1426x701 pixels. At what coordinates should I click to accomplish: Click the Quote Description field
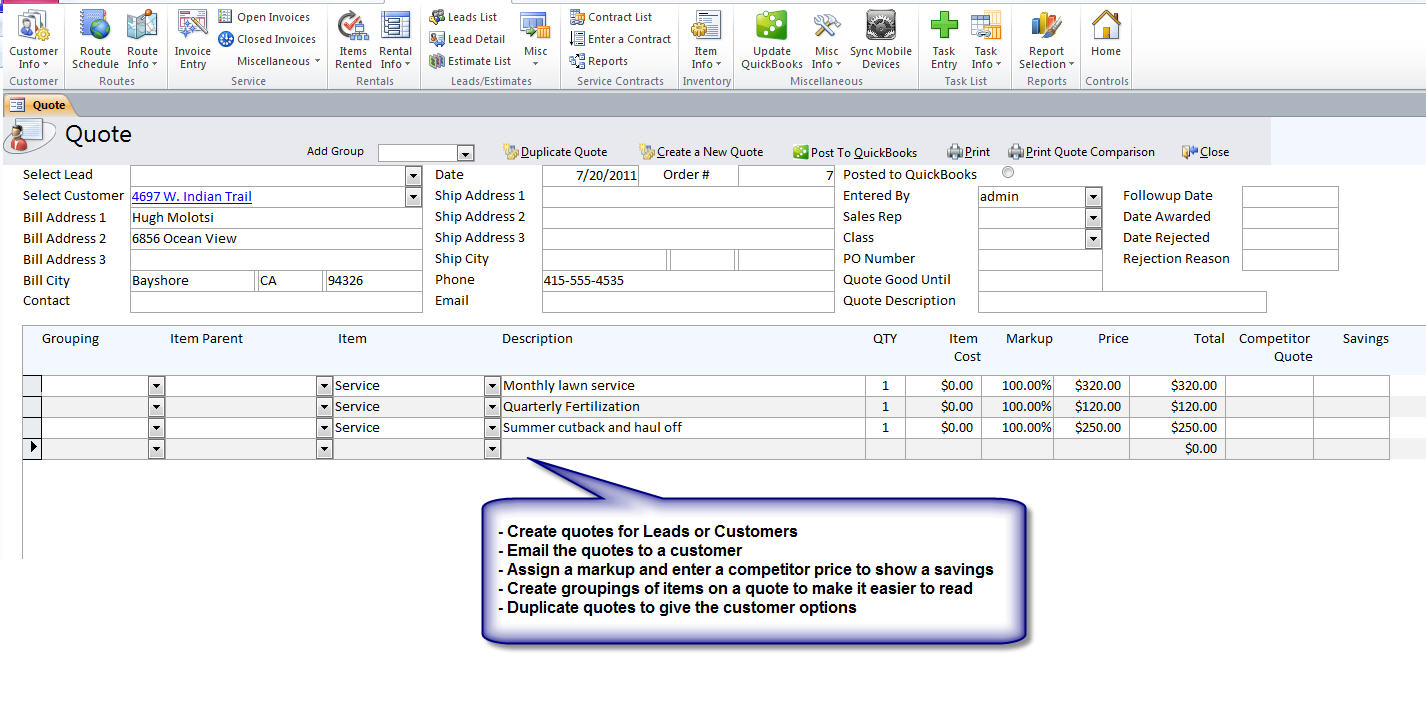click(x=1121, y=302)
